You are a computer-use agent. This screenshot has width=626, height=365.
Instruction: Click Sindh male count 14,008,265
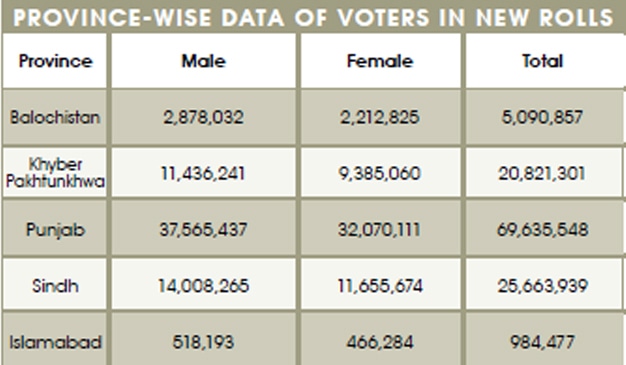click(204, 286)
